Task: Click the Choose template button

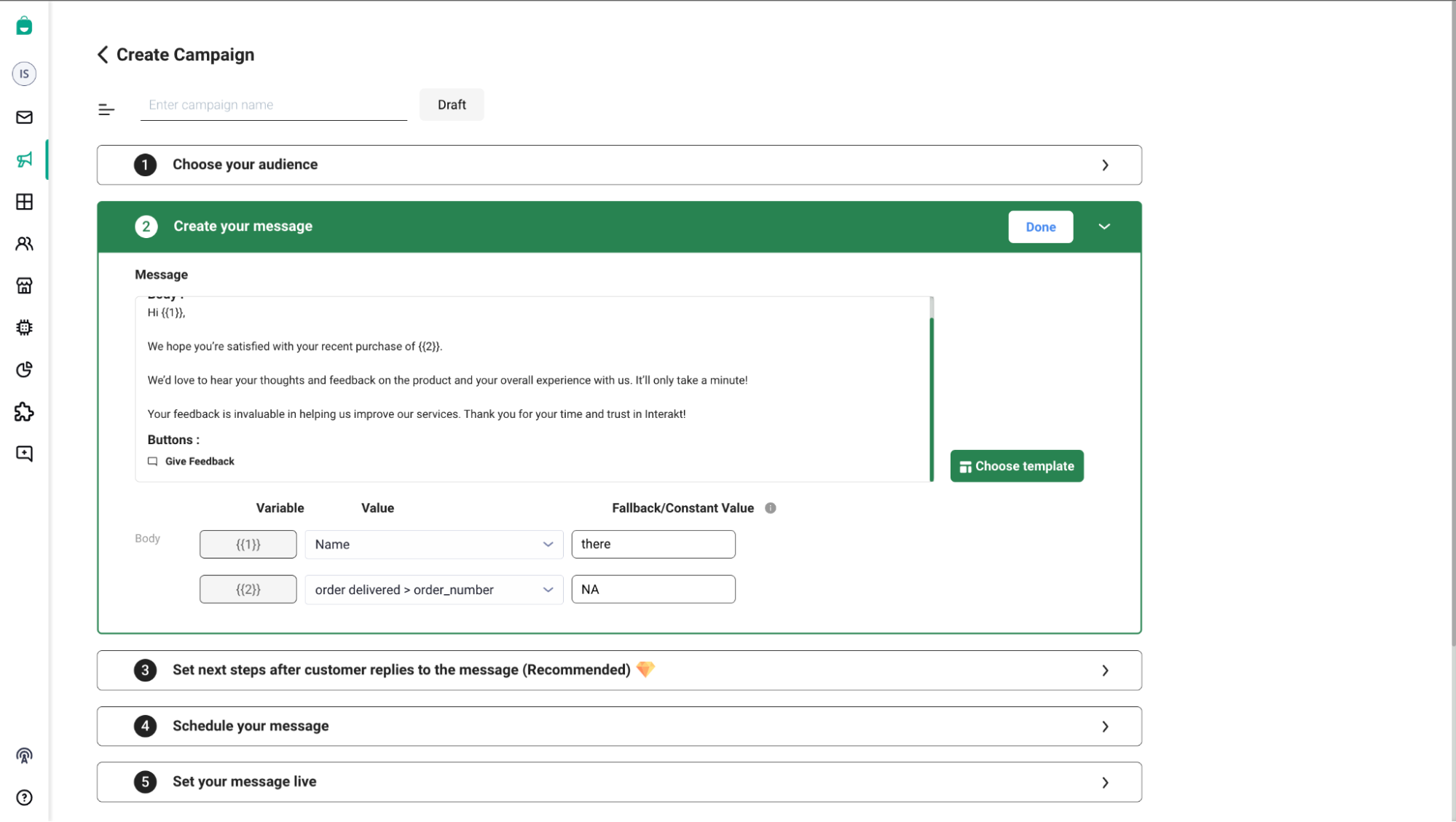Action: (x=1016, y=466)
